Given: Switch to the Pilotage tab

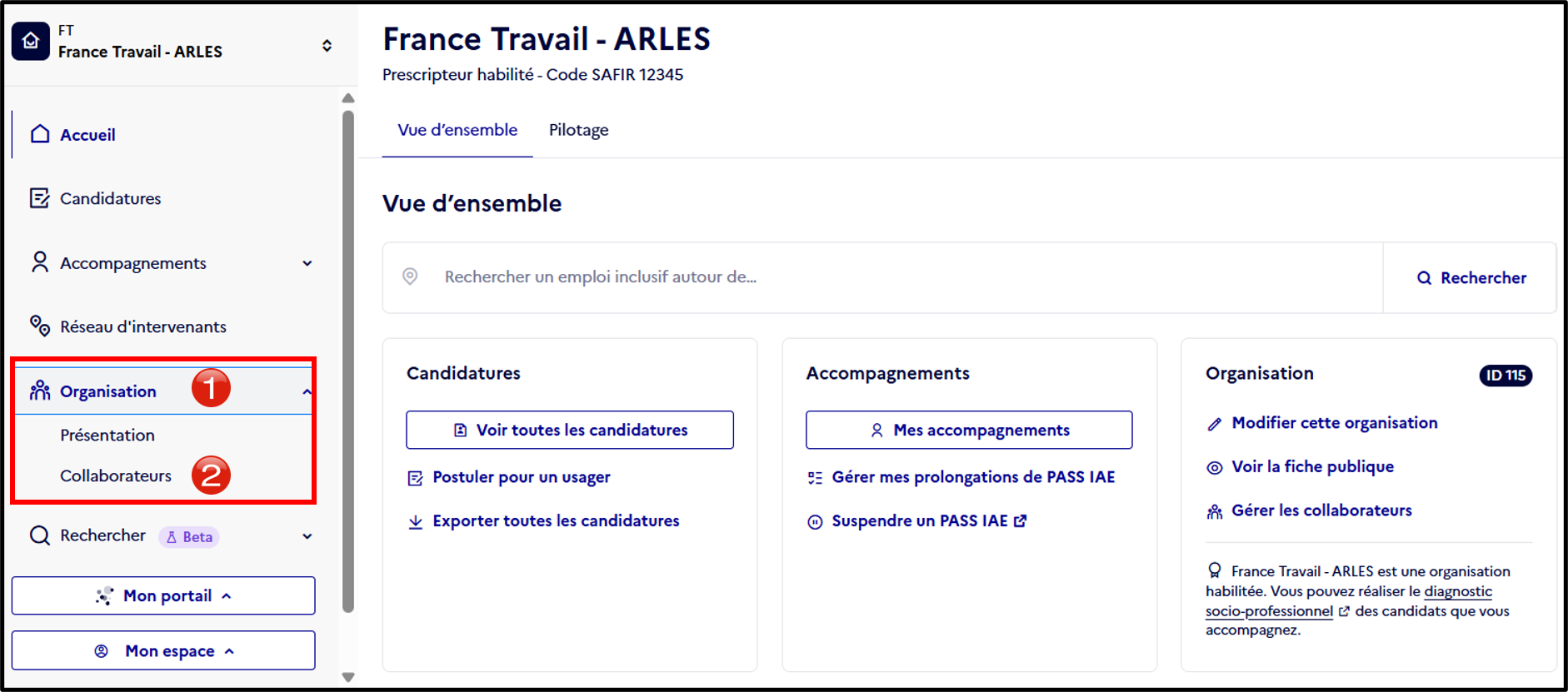Looking at the screenshot, I should point(578,130).
